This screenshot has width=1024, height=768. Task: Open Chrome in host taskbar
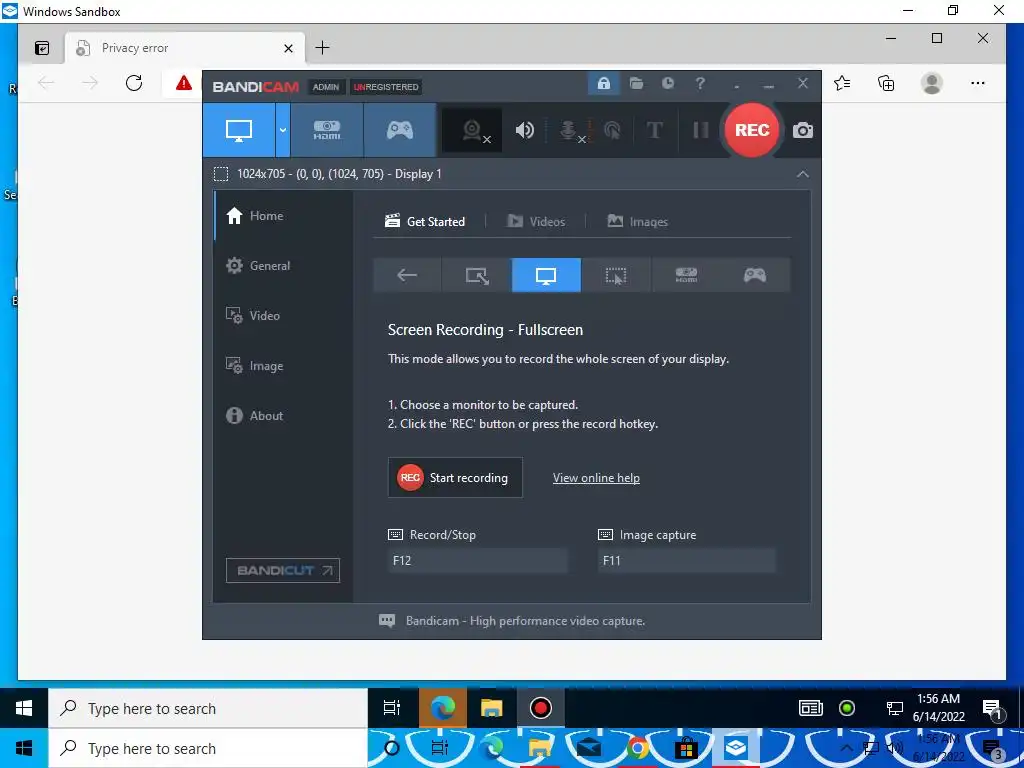tap(638, 748)
